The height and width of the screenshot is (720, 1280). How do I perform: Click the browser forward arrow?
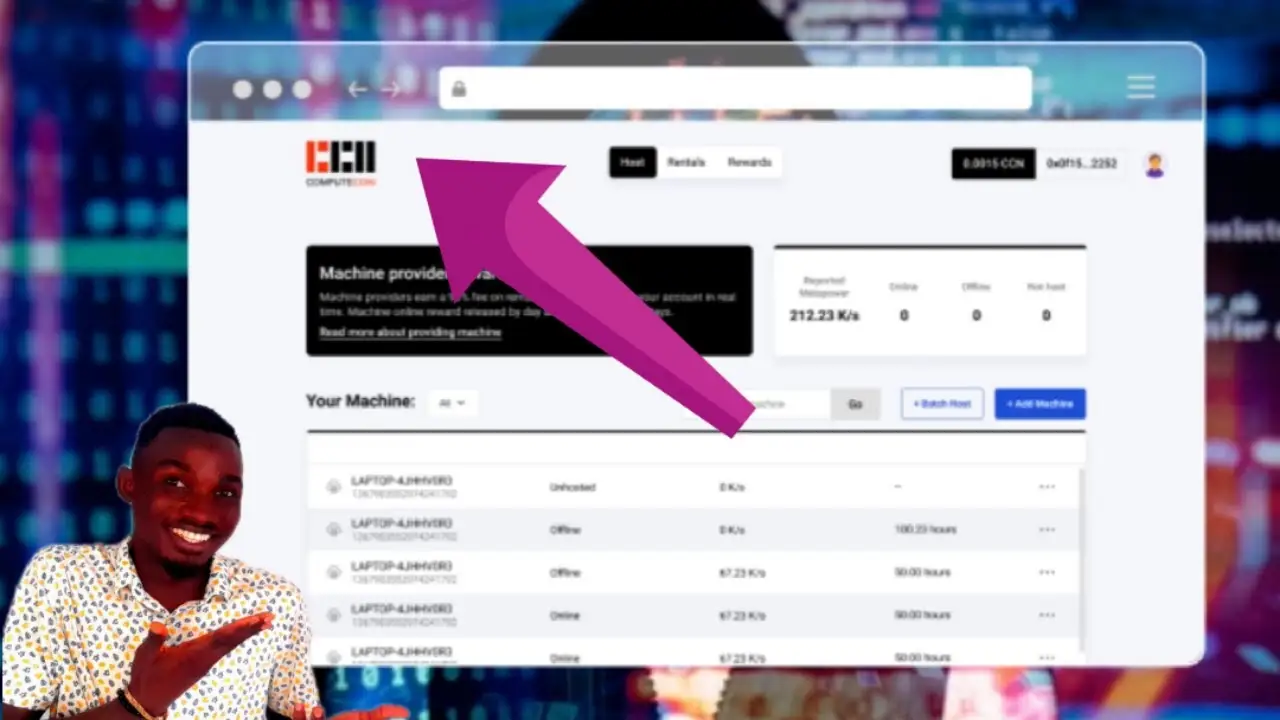pos(390,90)
